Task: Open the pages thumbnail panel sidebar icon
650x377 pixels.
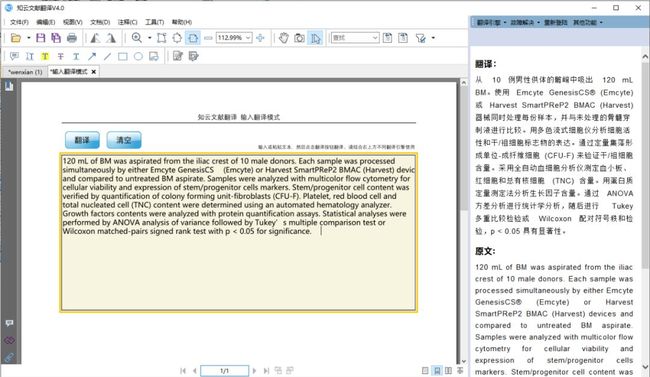Action: click(9, 86)
